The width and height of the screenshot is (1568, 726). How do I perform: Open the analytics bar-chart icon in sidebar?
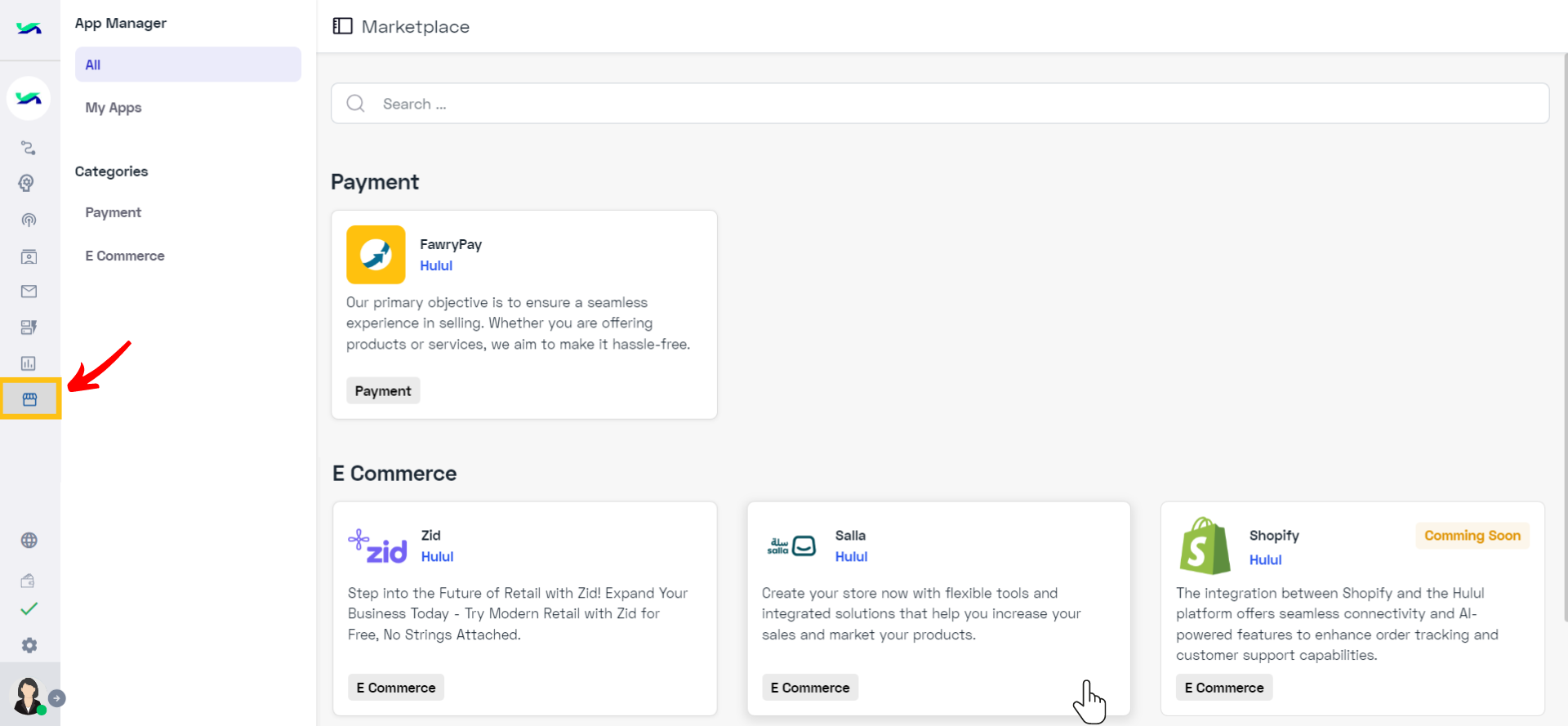29,363
